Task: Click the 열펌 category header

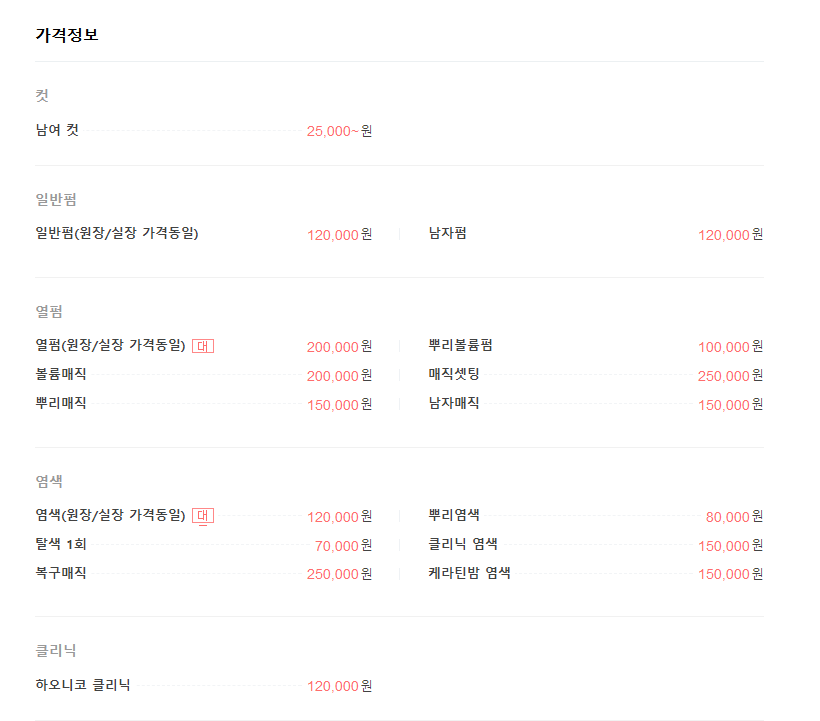Action: pos(49,311)
